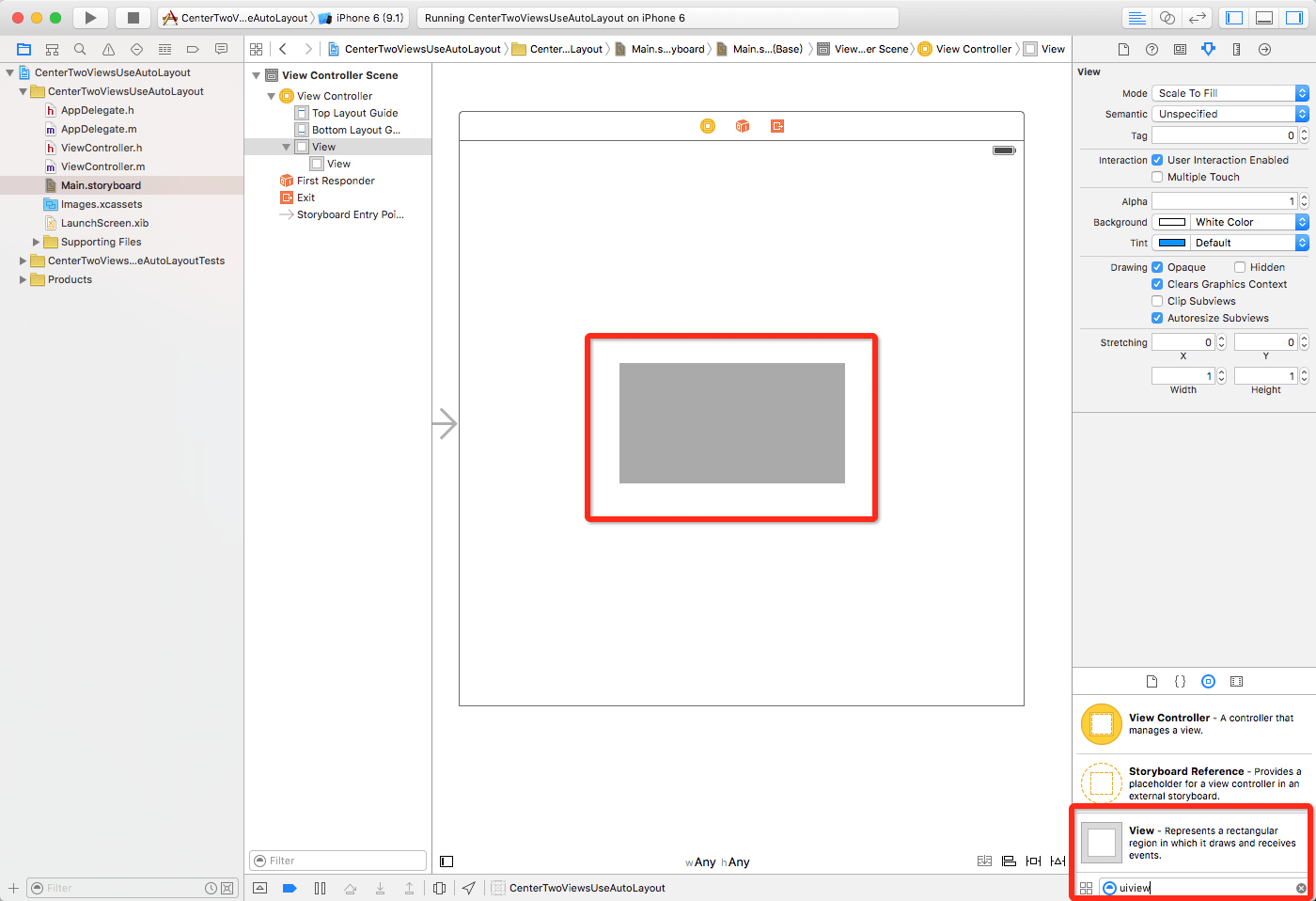Open the Report navigator speech bubble icon
1316x901 pixels.
point(222,49)
